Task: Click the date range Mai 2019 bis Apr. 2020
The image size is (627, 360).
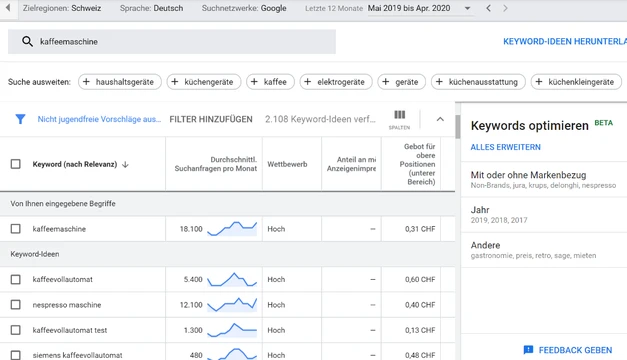Action: pos(409,8)
